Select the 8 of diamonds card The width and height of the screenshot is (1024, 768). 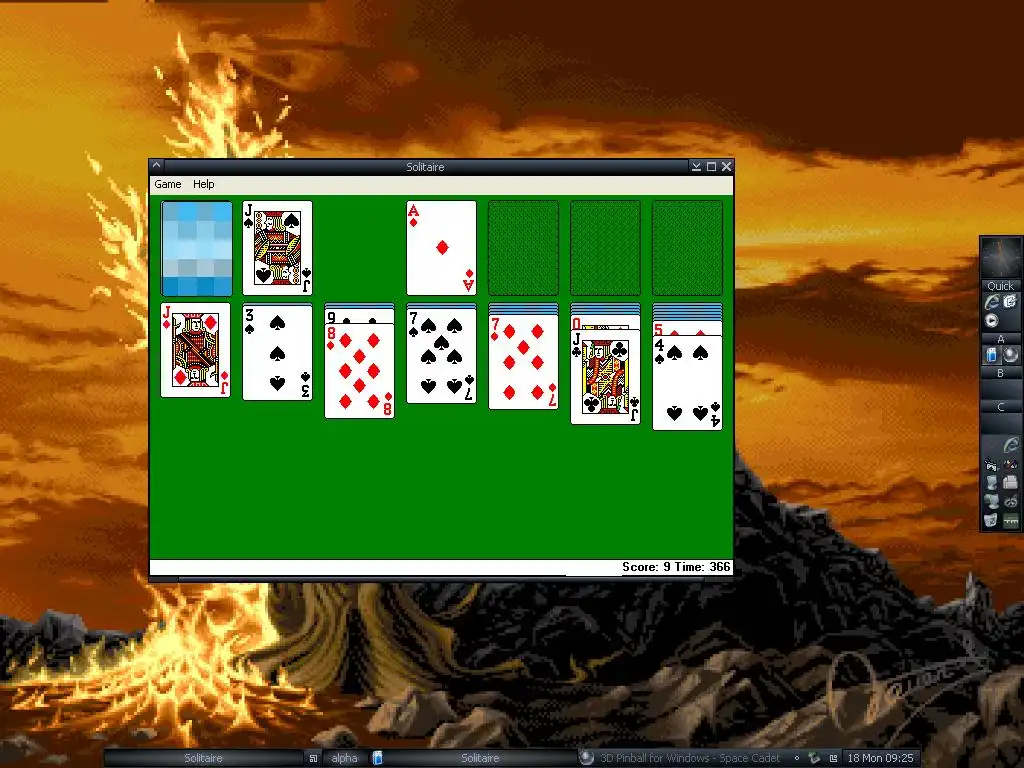(359, 370)
